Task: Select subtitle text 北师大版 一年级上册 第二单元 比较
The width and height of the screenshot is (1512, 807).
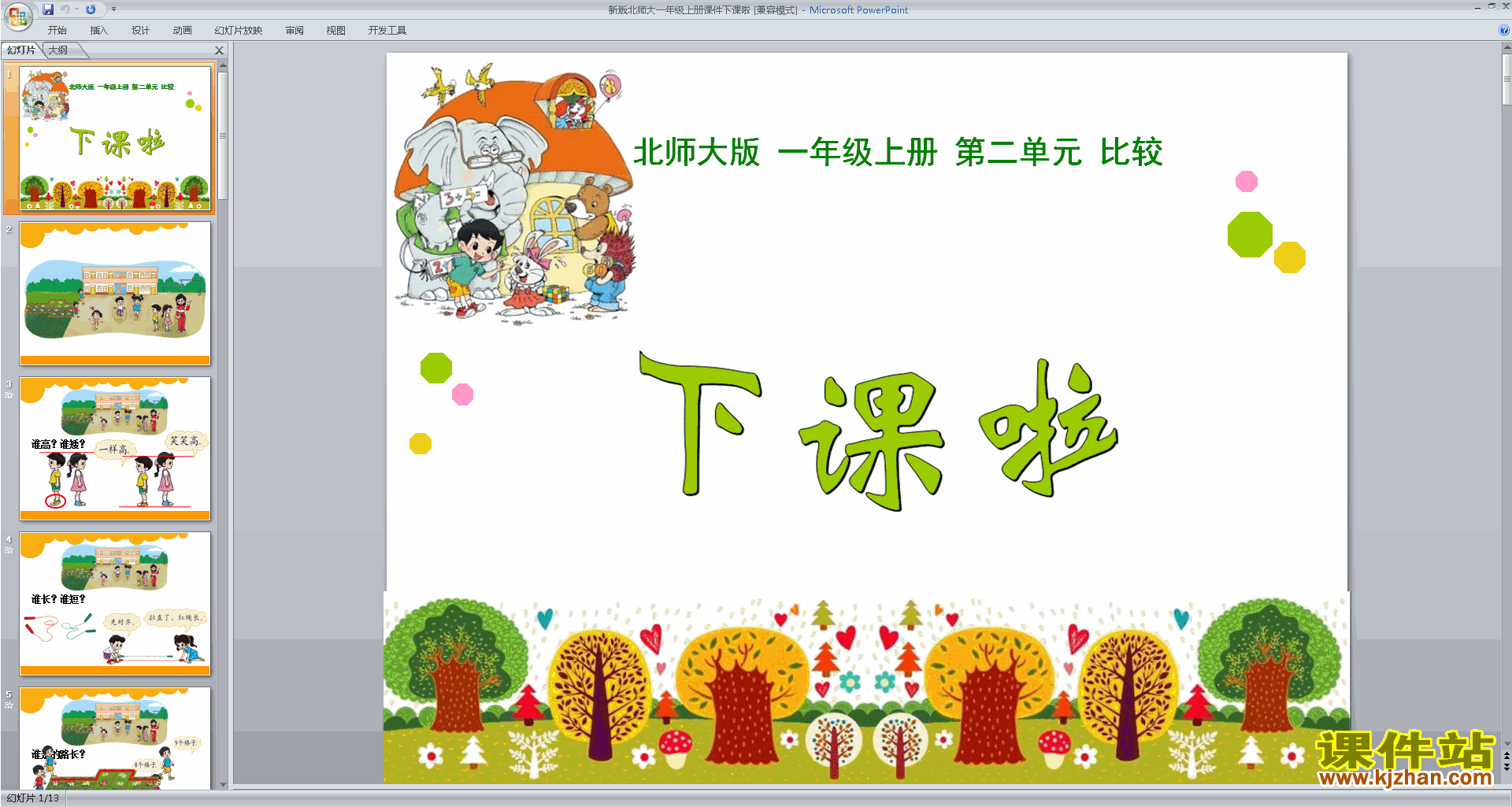Action: pyautogui.click(x=898, y=152)
